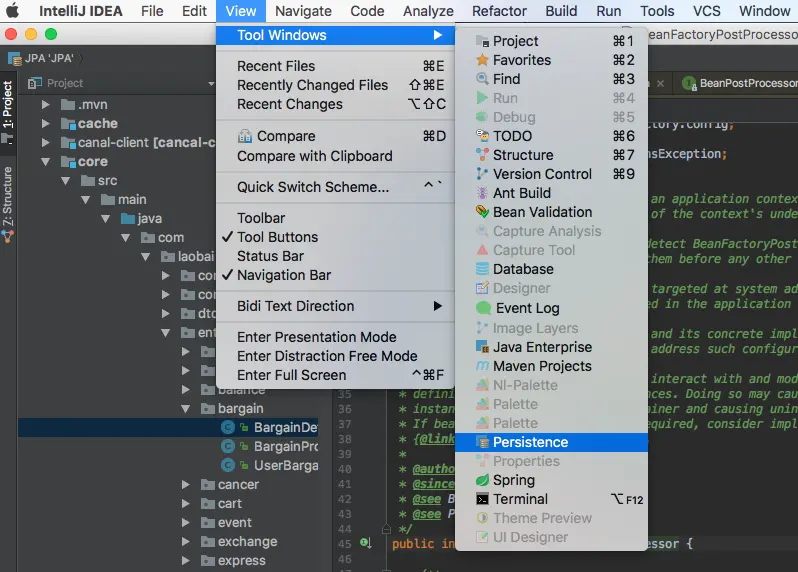The width and height of the screenshot is (798, 572).
Task: Expand the canal-client folder
Action: click(45, 142)
